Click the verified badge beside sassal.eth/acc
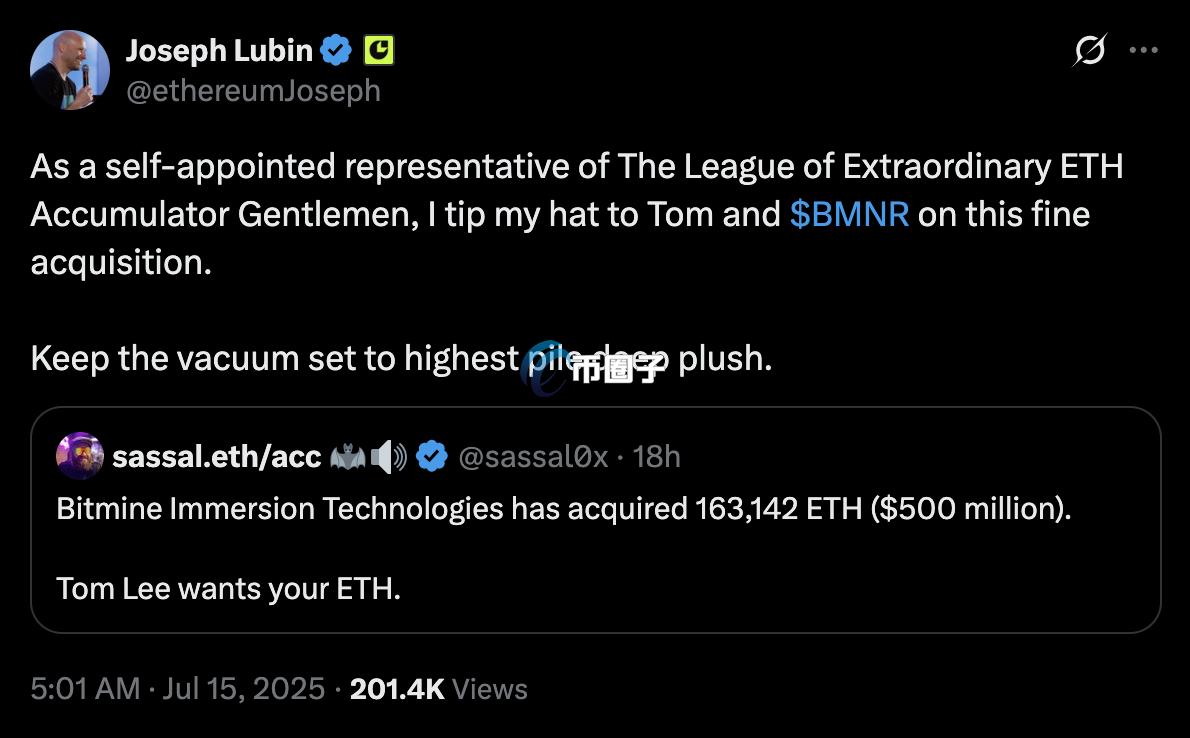This screenshot has height=738, width=1190. pyautogui.click(x=431, y=457)
